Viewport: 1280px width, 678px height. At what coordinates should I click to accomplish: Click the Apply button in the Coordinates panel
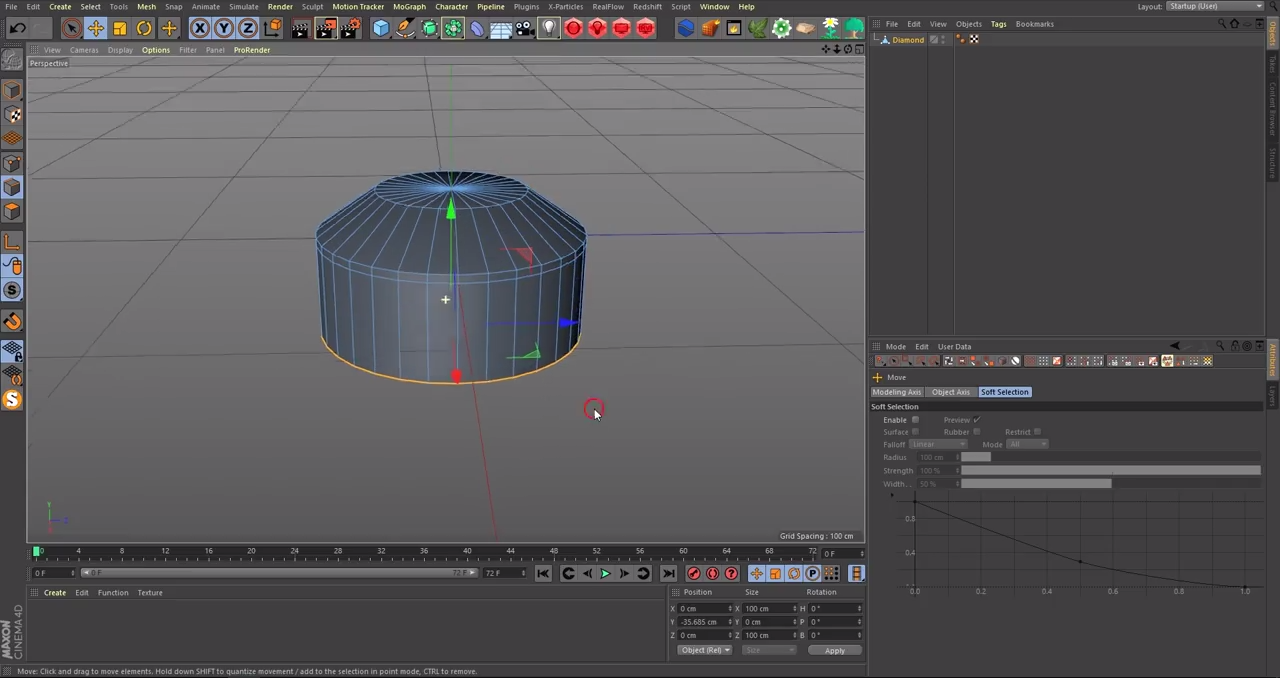[x=835, y=650]
